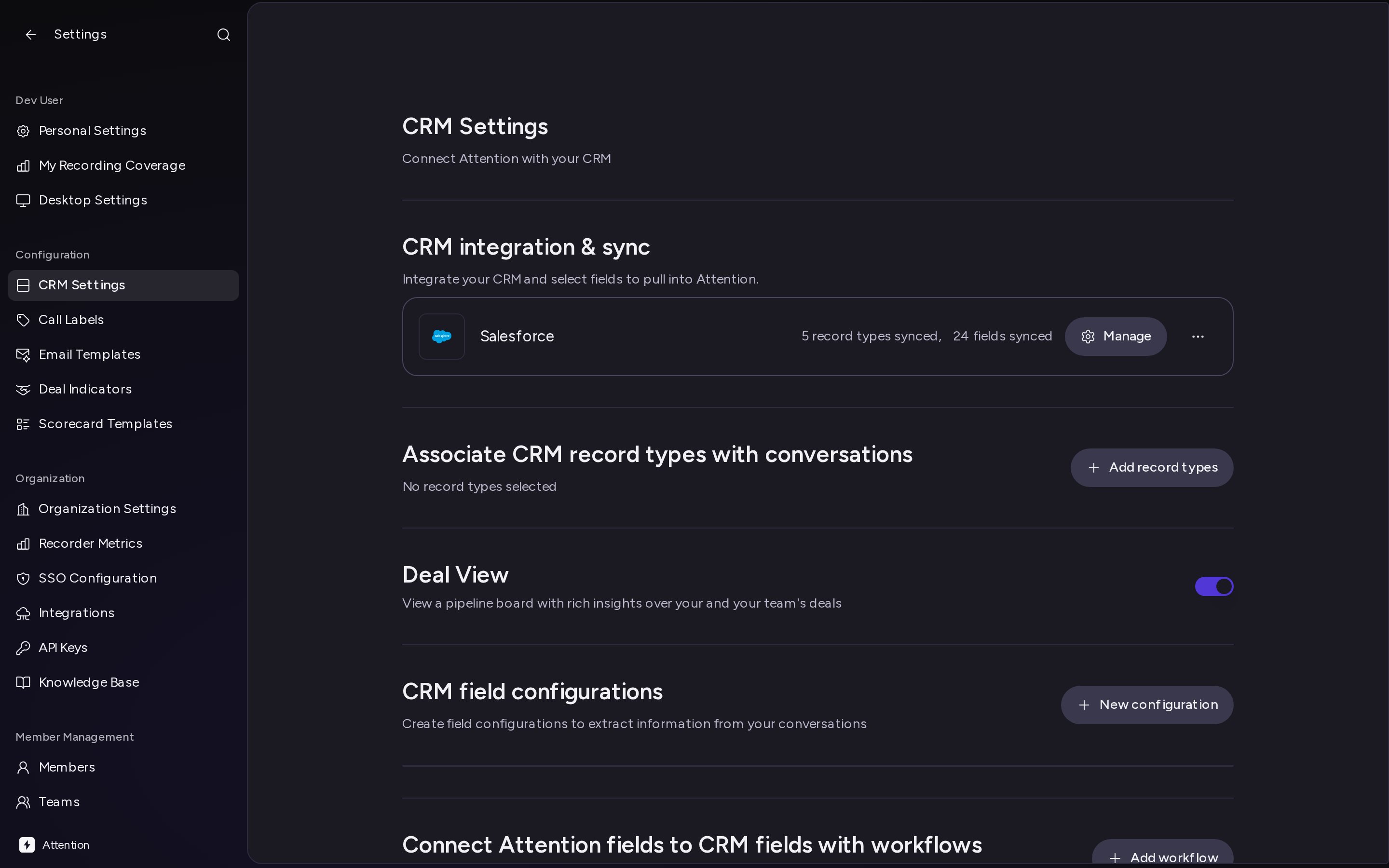
Task: Click the API Keys key icon
Action: pyautogui.click(x=23, y=648)
